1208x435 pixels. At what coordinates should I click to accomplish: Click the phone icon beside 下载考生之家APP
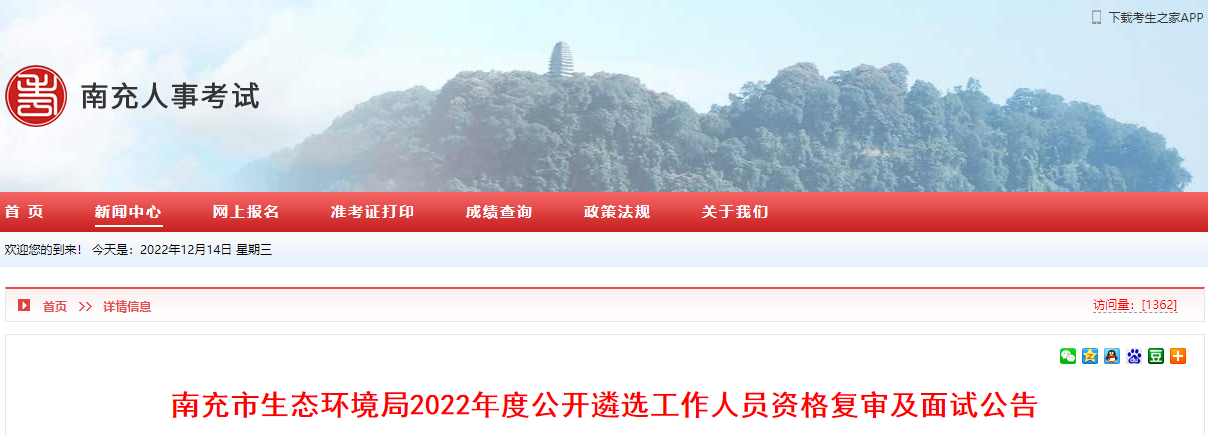click(1097, 17)
